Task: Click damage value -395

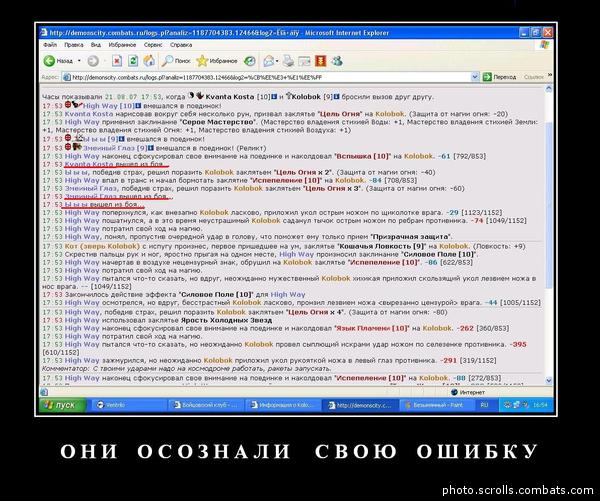Action: [x=518, y=344]
